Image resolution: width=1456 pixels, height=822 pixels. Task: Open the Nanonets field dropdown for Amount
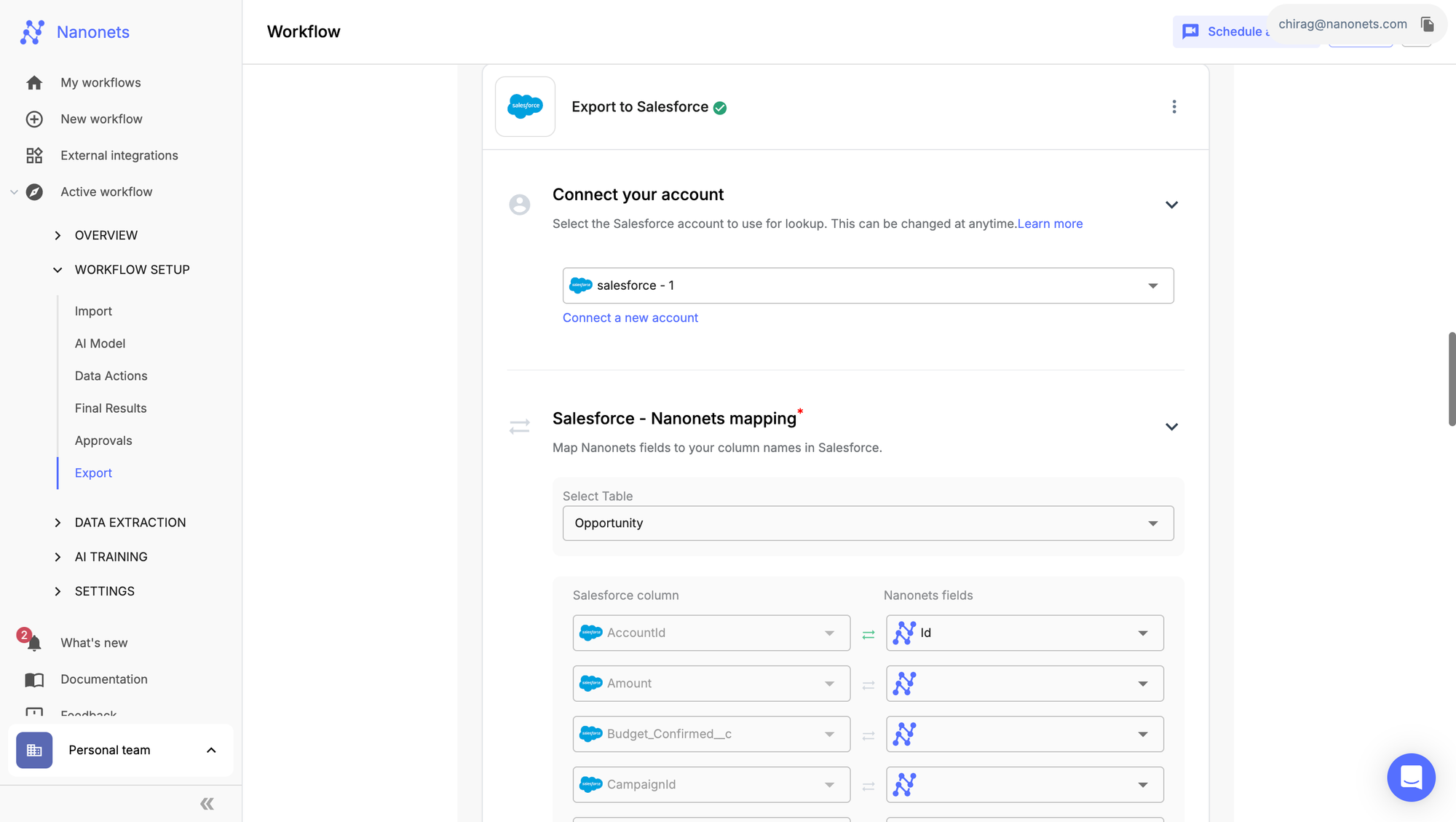pos(1024,684)
